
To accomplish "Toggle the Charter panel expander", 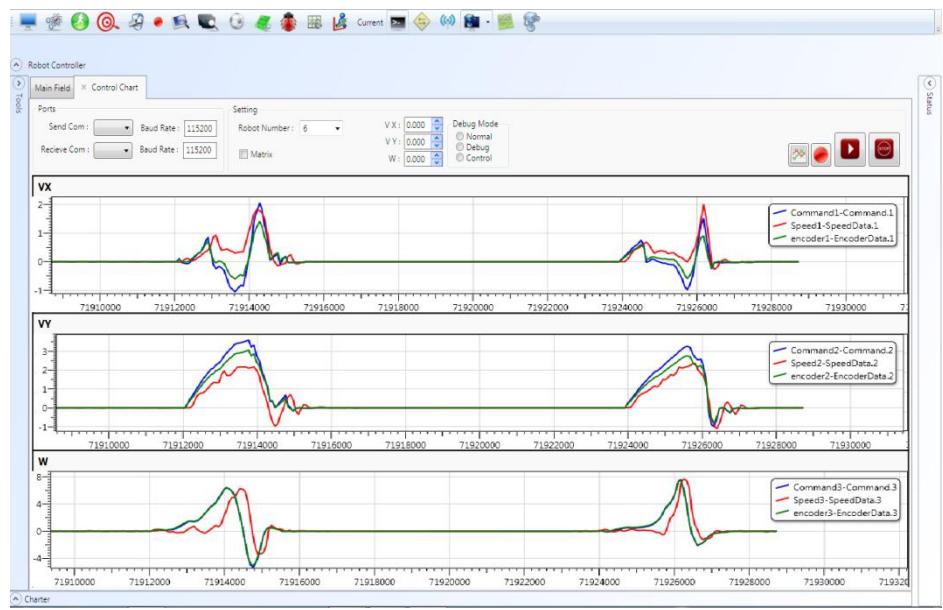I will tap(16, 599).
